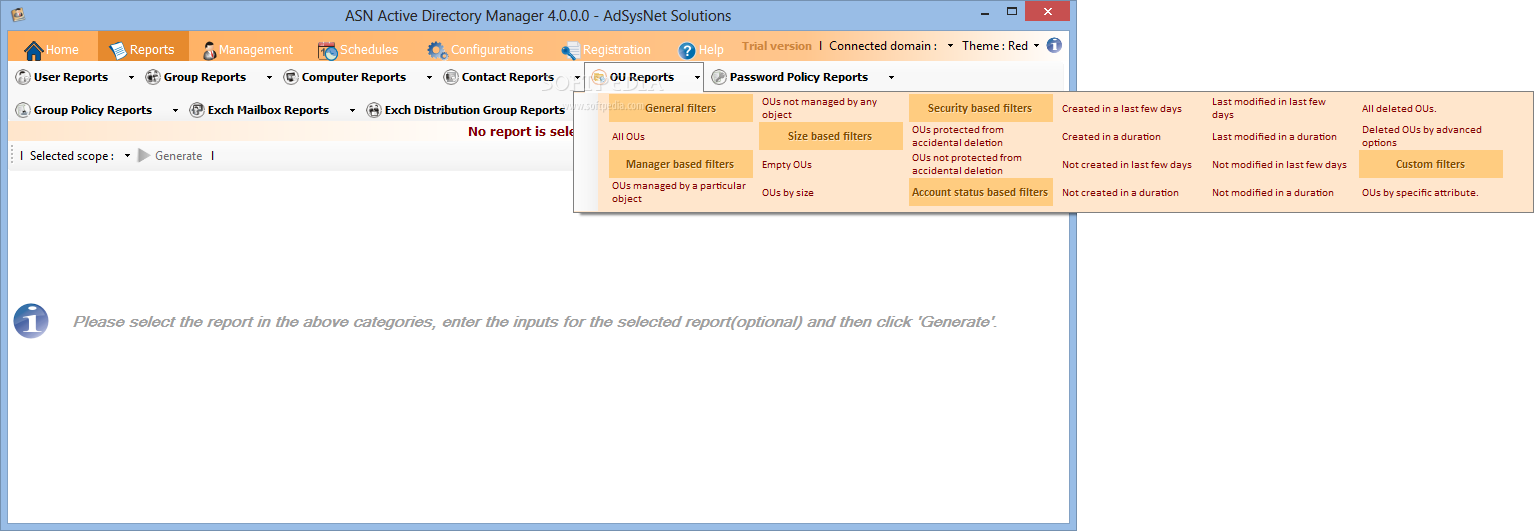The image size is (1534, 531).
Task: Click the Management person icon
Action: click(x=209, y=50)
